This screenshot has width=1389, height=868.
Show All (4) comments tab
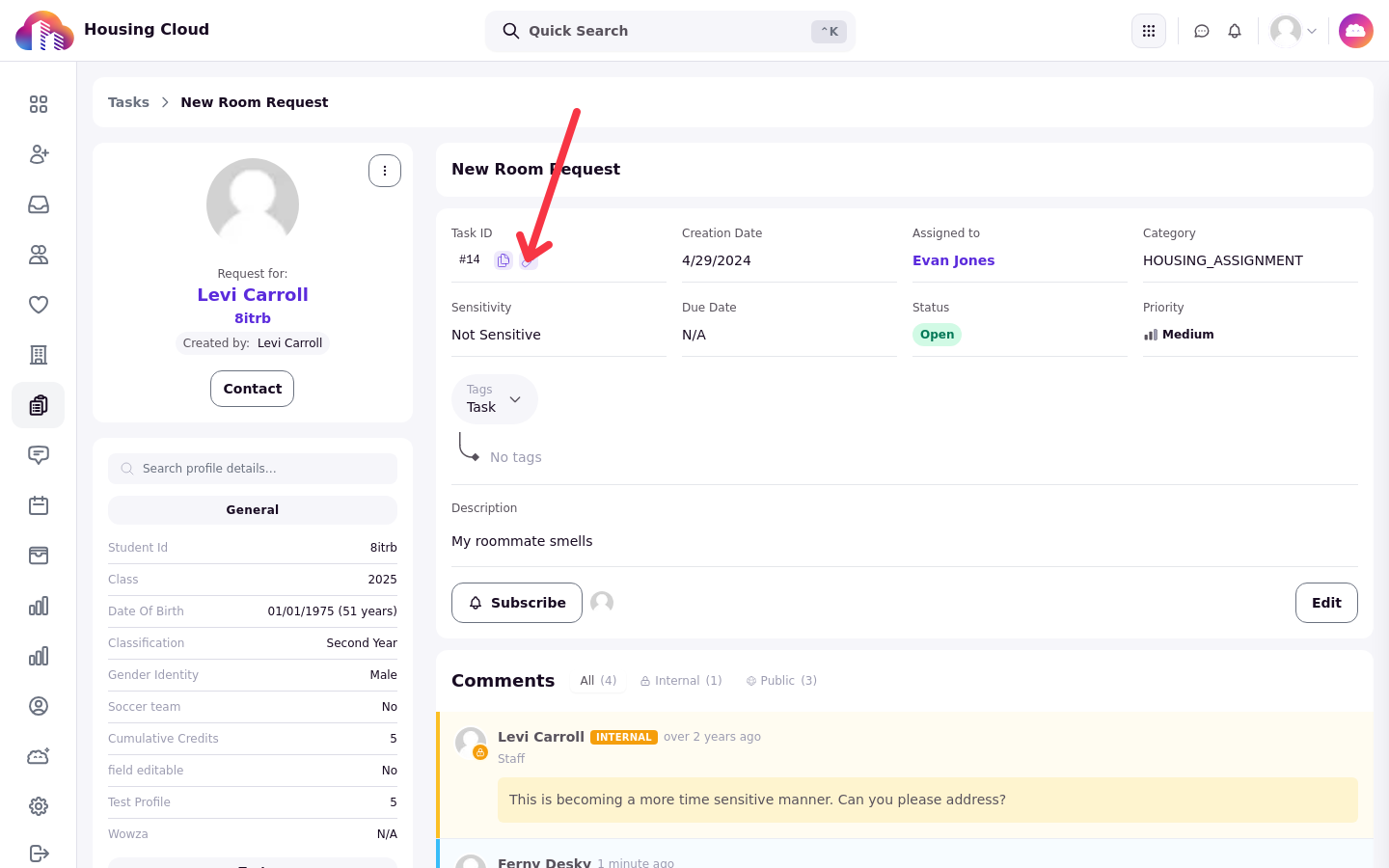coord(598,681)
